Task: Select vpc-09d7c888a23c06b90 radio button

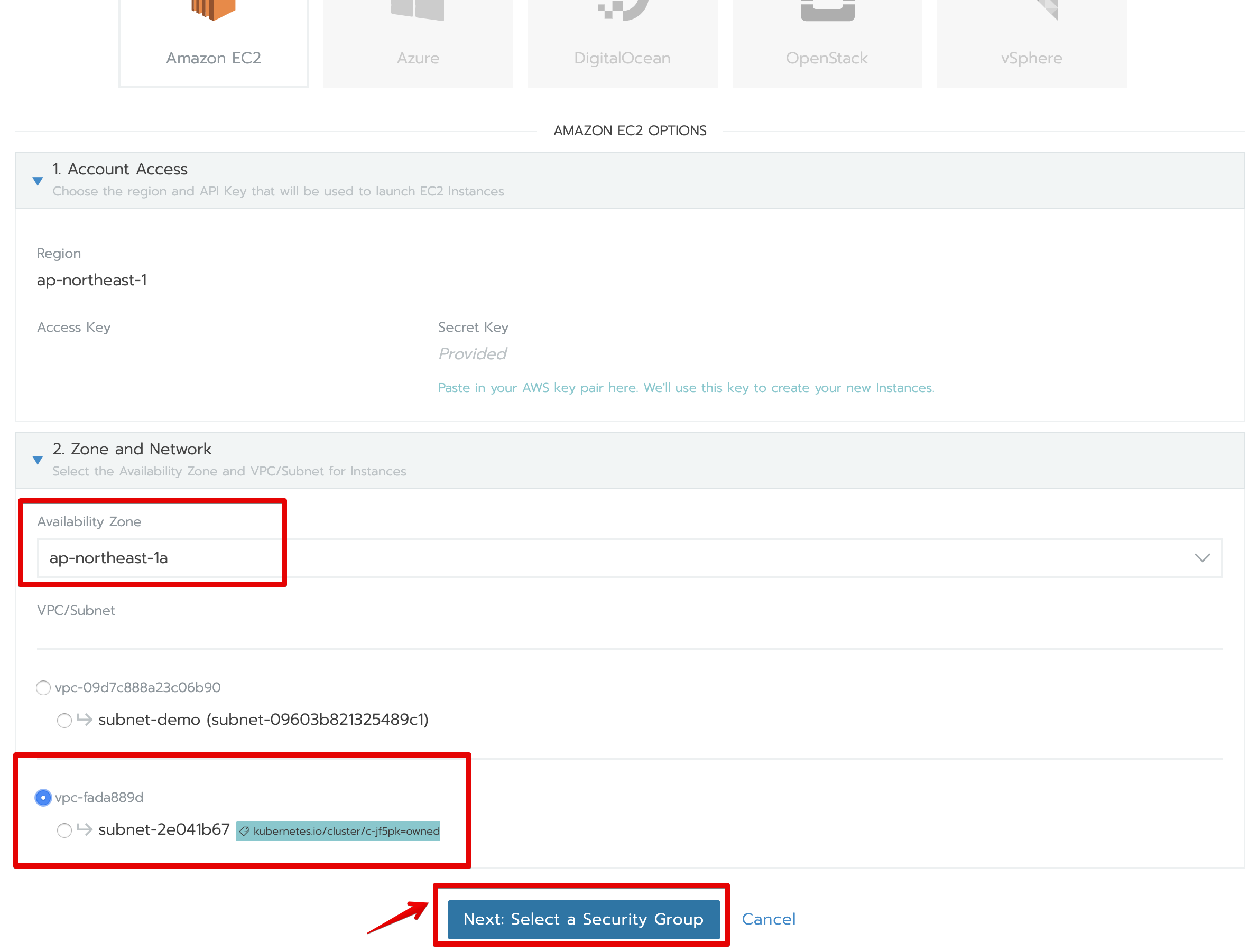Action: point(43,688)
